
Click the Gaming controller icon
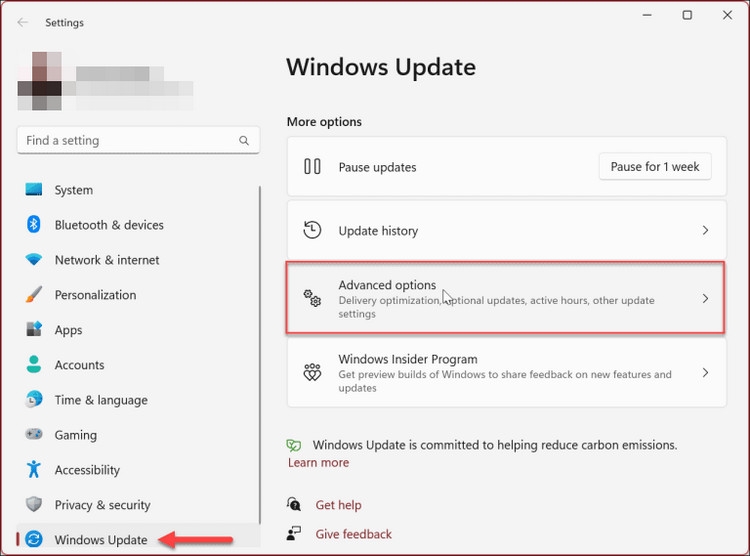(33, 434)
